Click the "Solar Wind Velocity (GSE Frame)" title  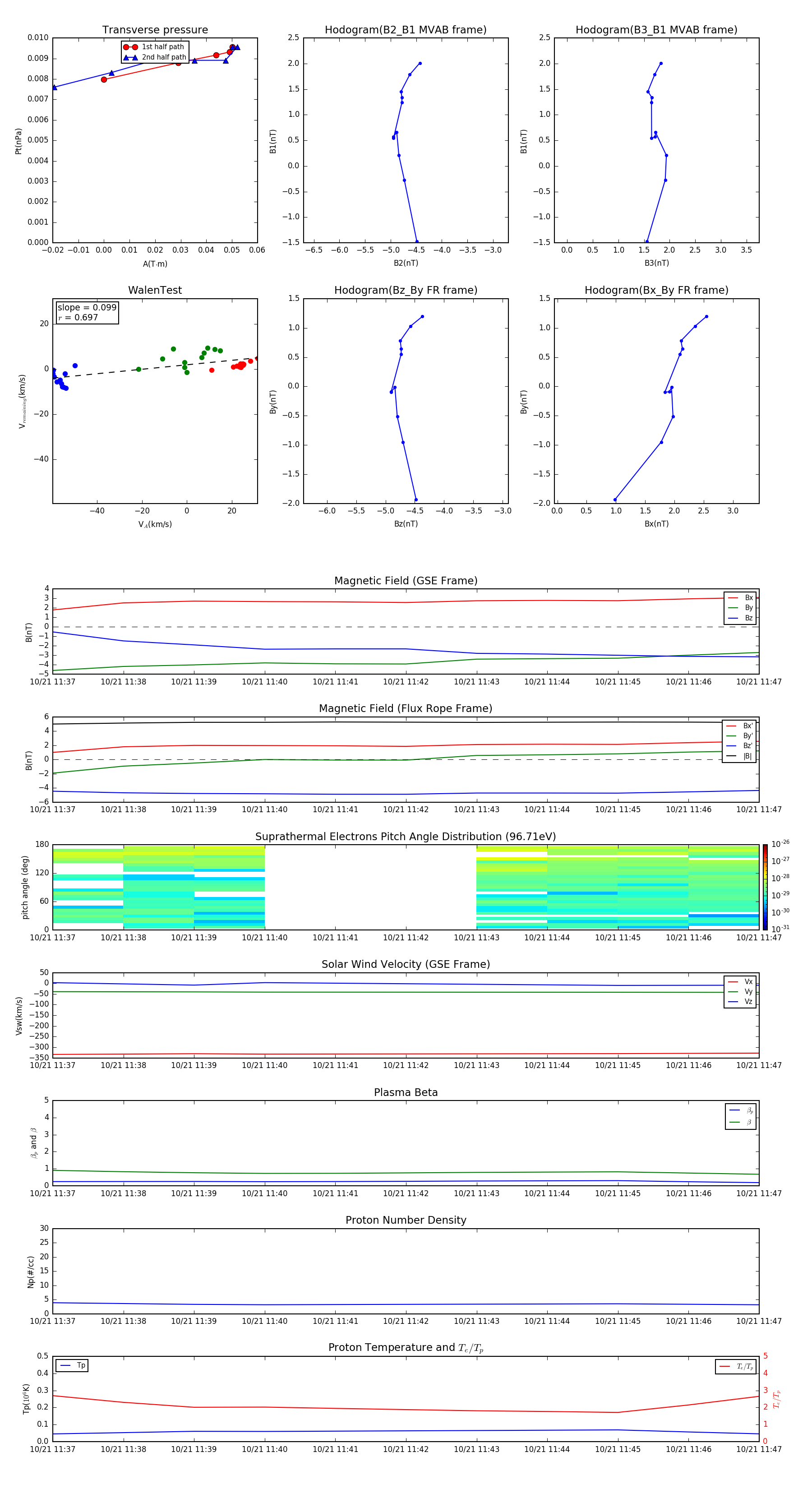click(406, 965)
